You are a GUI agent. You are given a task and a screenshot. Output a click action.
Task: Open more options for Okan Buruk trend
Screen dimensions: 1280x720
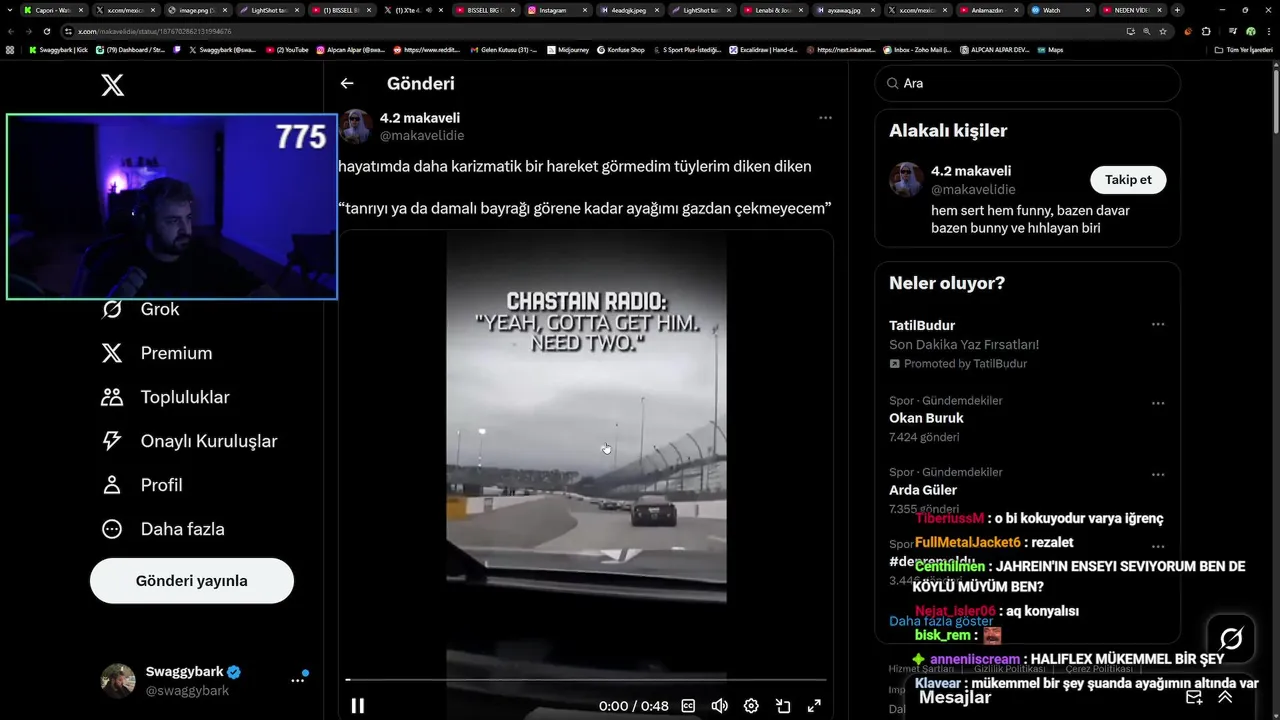(x=1158, y=403)
